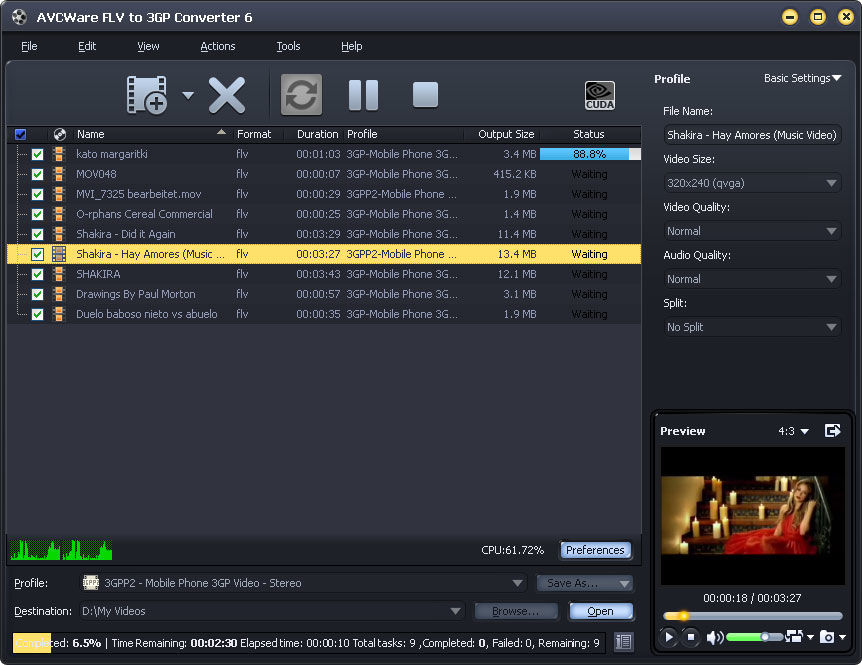
Task: Click the film icon beside Duelo baboso nieto
Action: point(59,314)
